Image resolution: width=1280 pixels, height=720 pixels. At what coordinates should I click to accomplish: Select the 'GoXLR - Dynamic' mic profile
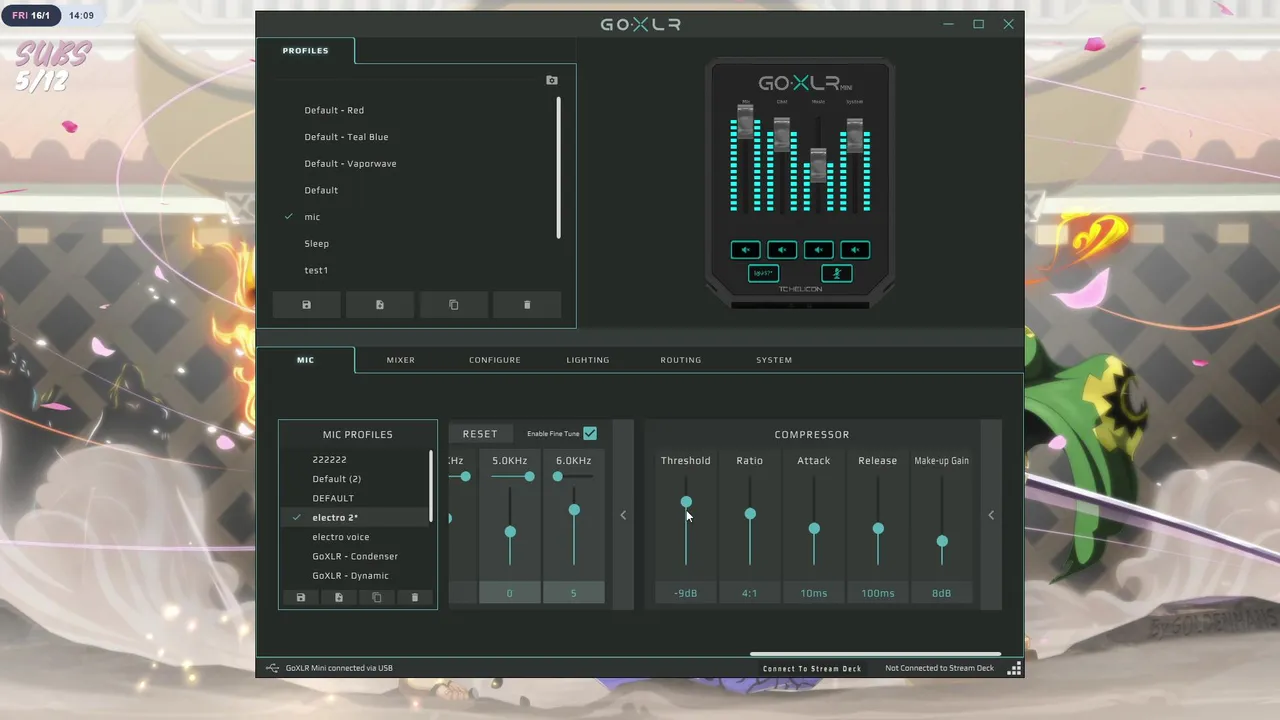pos(351,576)
